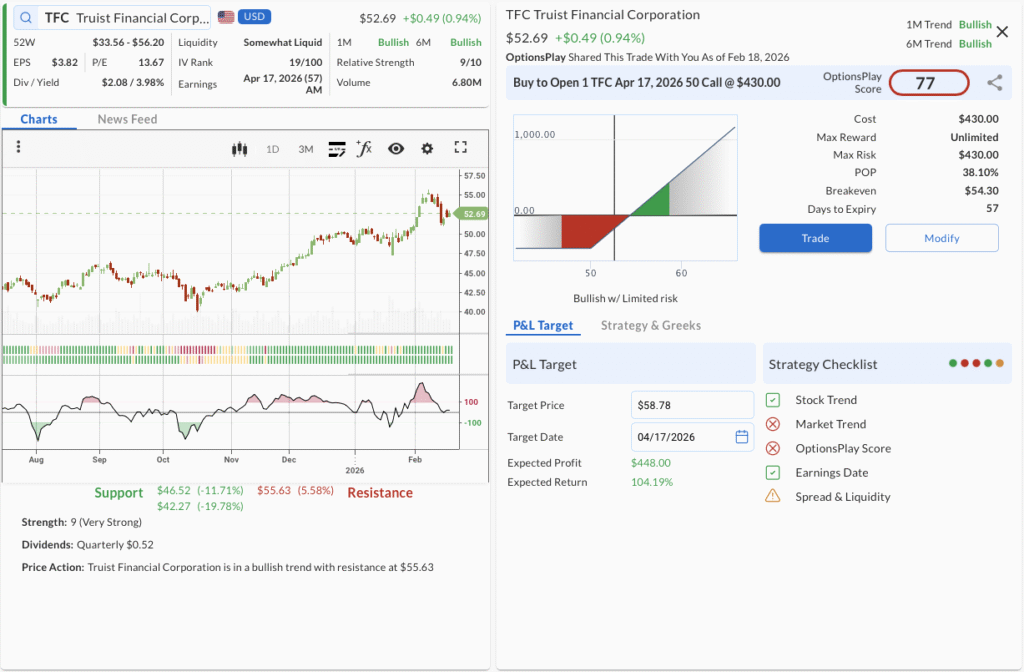Open the Strategy & Greeks tab
Screen dimensions: 1024x672
point(650,325)
